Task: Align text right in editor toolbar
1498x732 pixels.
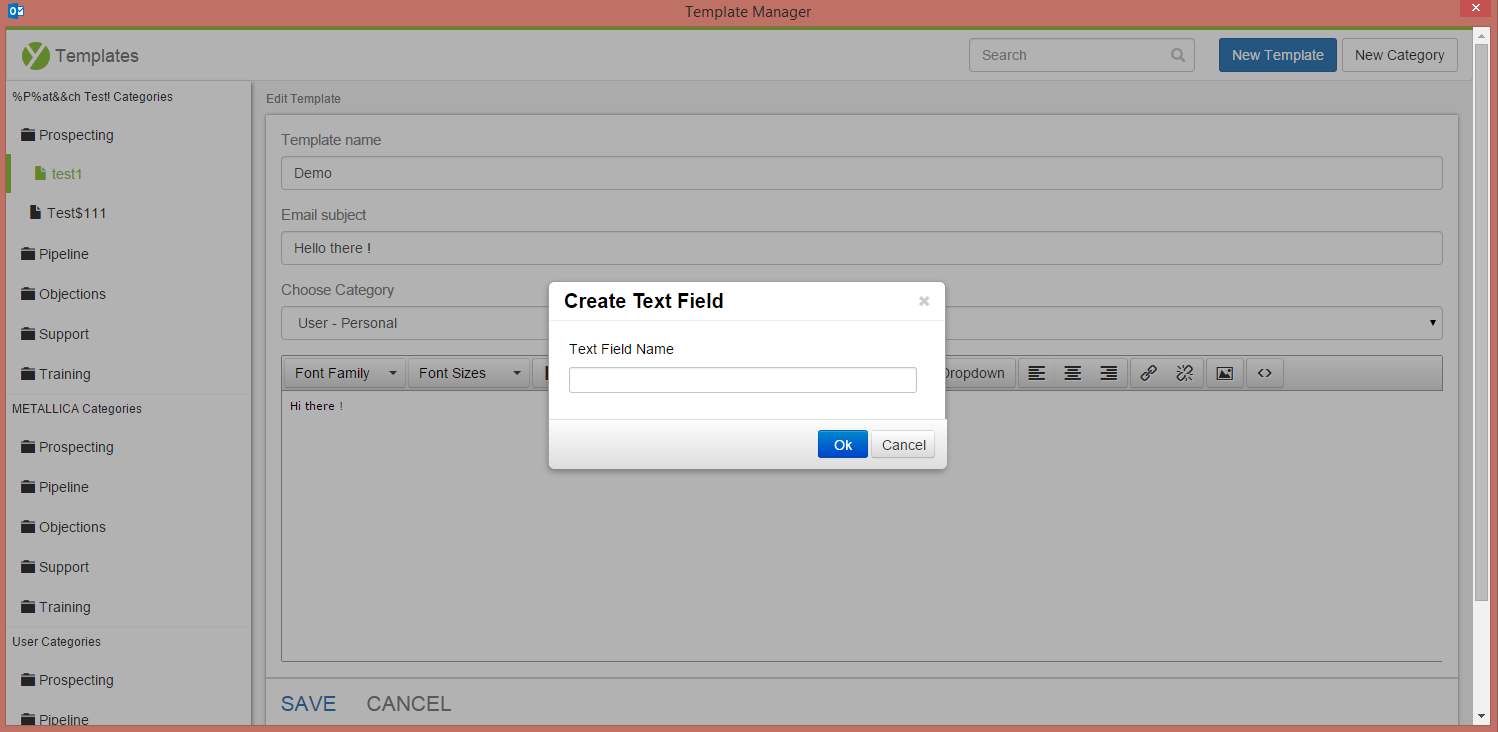Action: [x=1108, y=373]
